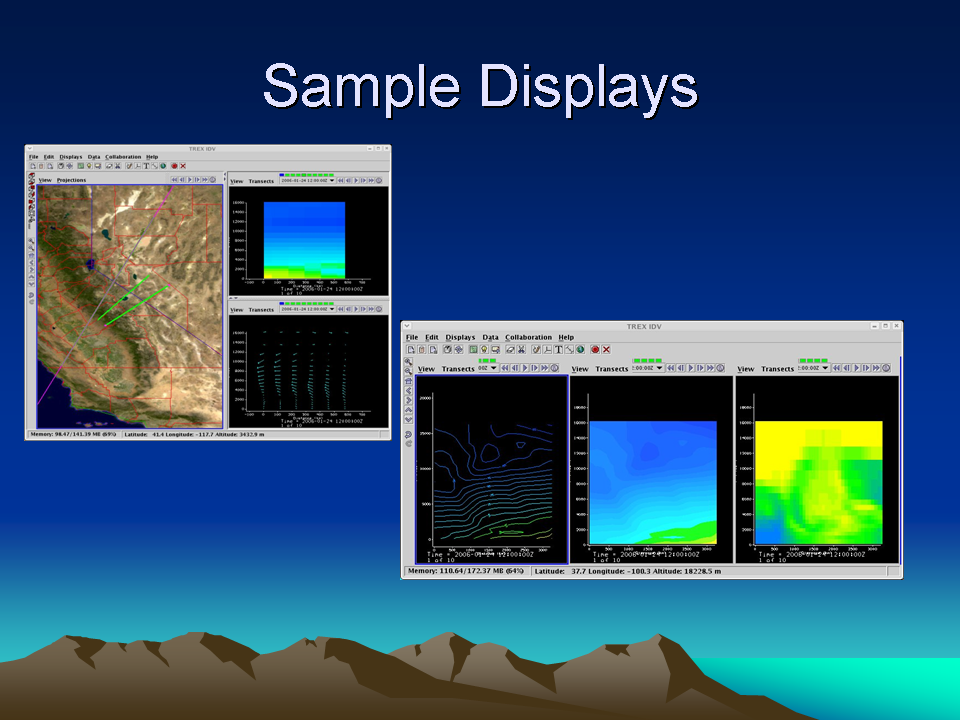Open View menu above blue cross-section panel
960x720 pixels.
click(x=579, y=369)
